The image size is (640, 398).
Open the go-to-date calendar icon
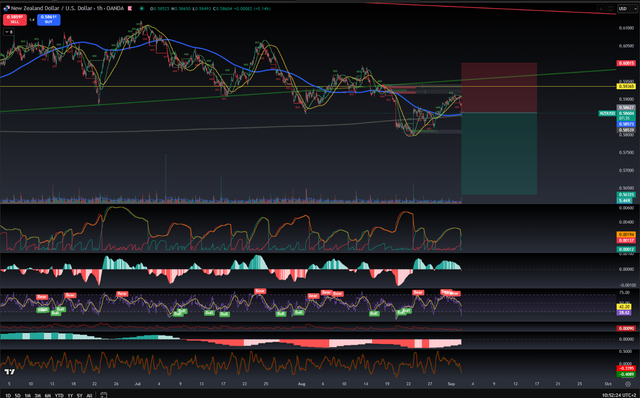click(104, 395)
